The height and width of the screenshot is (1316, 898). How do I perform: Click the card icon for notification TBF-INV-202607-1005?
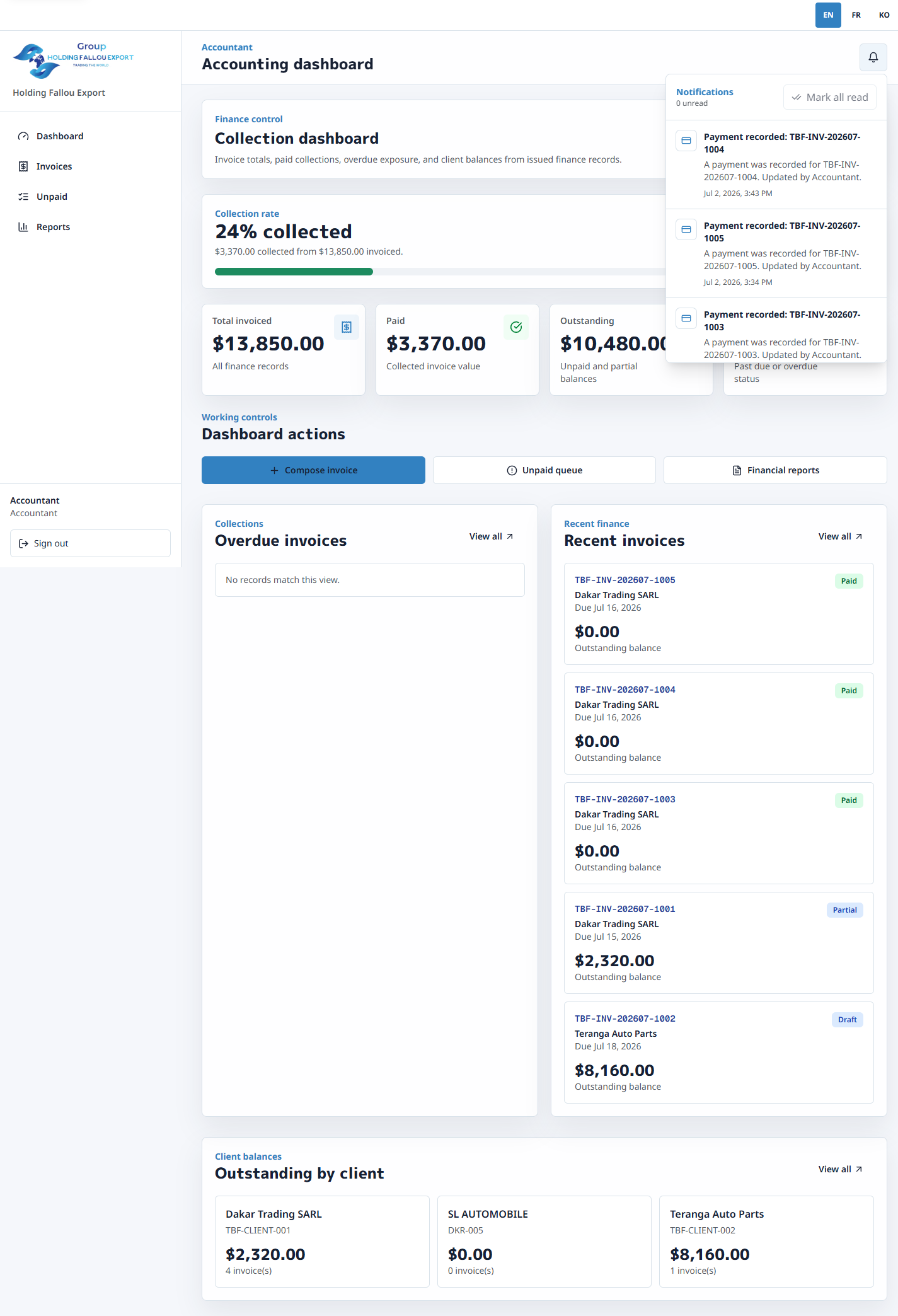pos(686,229)
